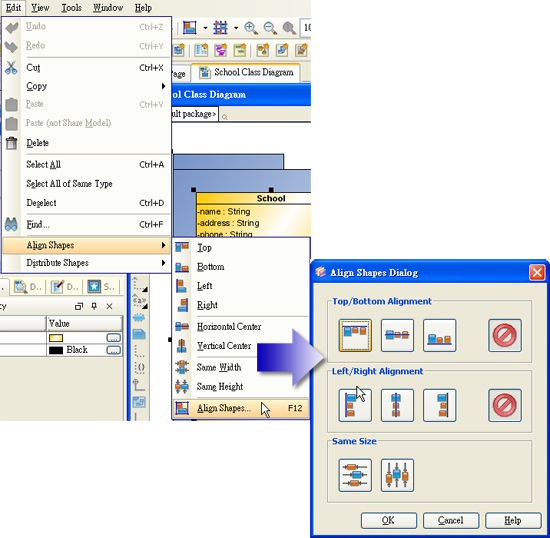Open the View menu
550x538 pixels.
coord(40,7)
